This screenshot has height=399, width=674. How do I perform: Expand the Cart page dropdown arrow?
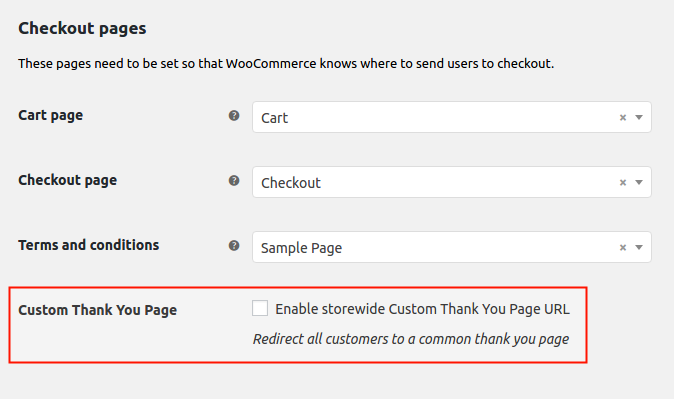pos(639,117)
